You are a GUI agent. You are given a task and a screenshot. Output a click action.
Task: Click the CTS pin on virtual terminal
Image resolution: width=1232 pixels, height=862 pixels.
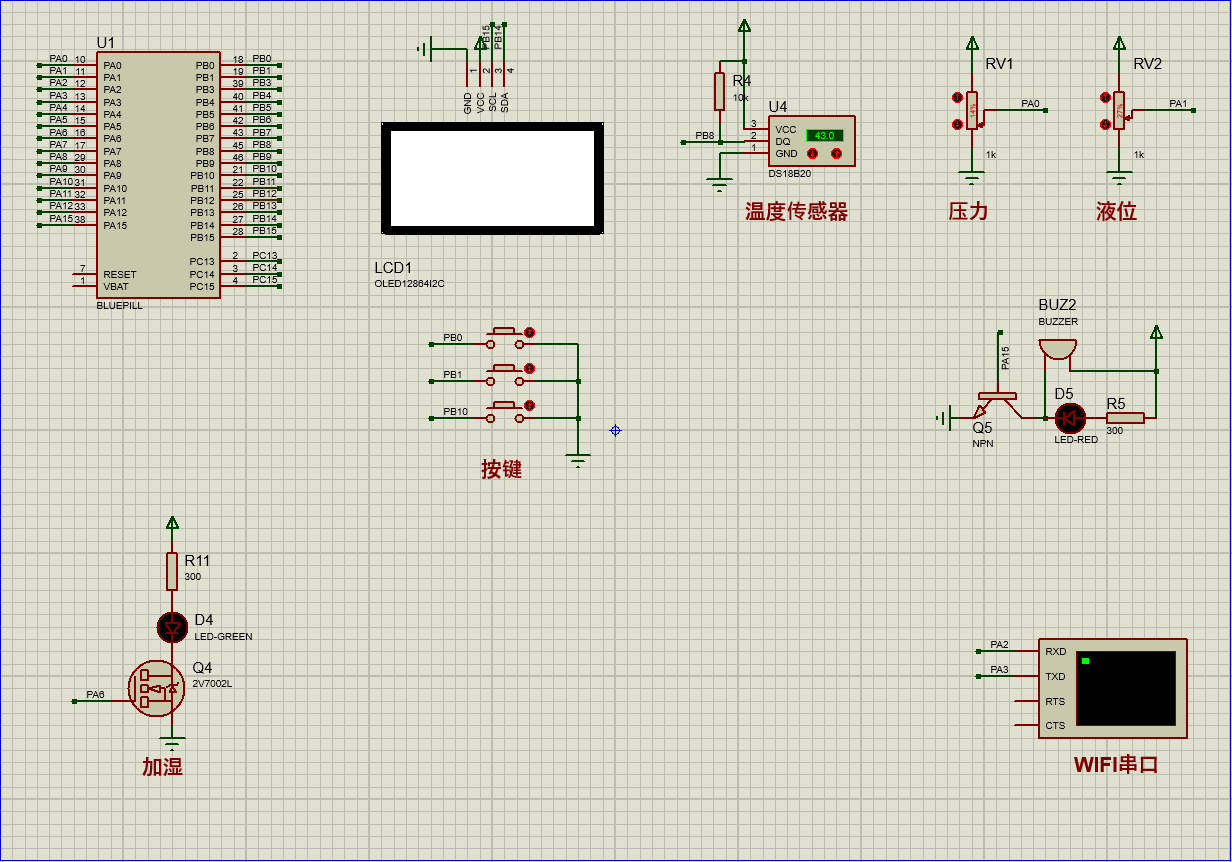tap(1055, 726)
